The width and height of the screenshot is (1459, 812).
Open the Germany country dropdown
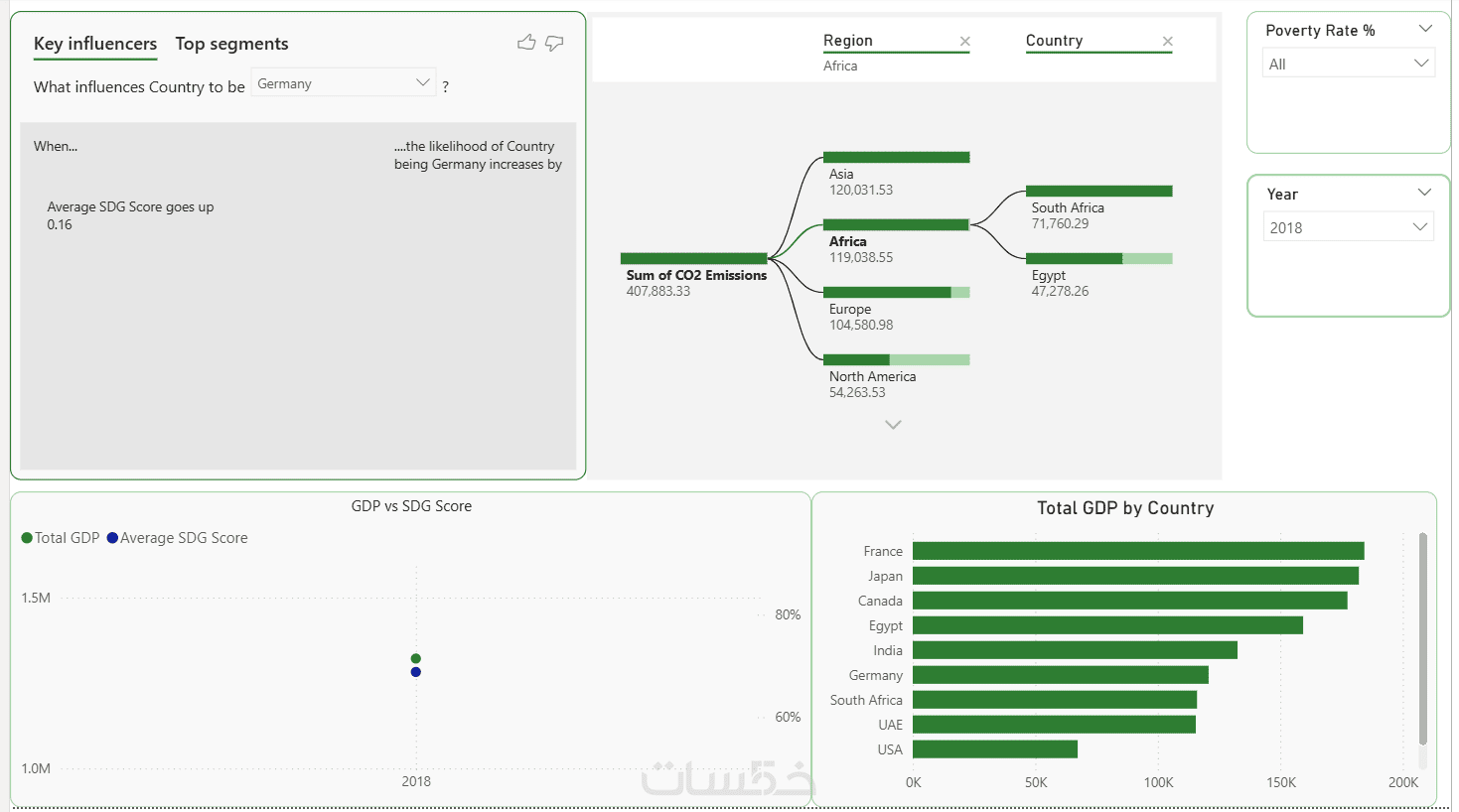[x=344, y=82]
